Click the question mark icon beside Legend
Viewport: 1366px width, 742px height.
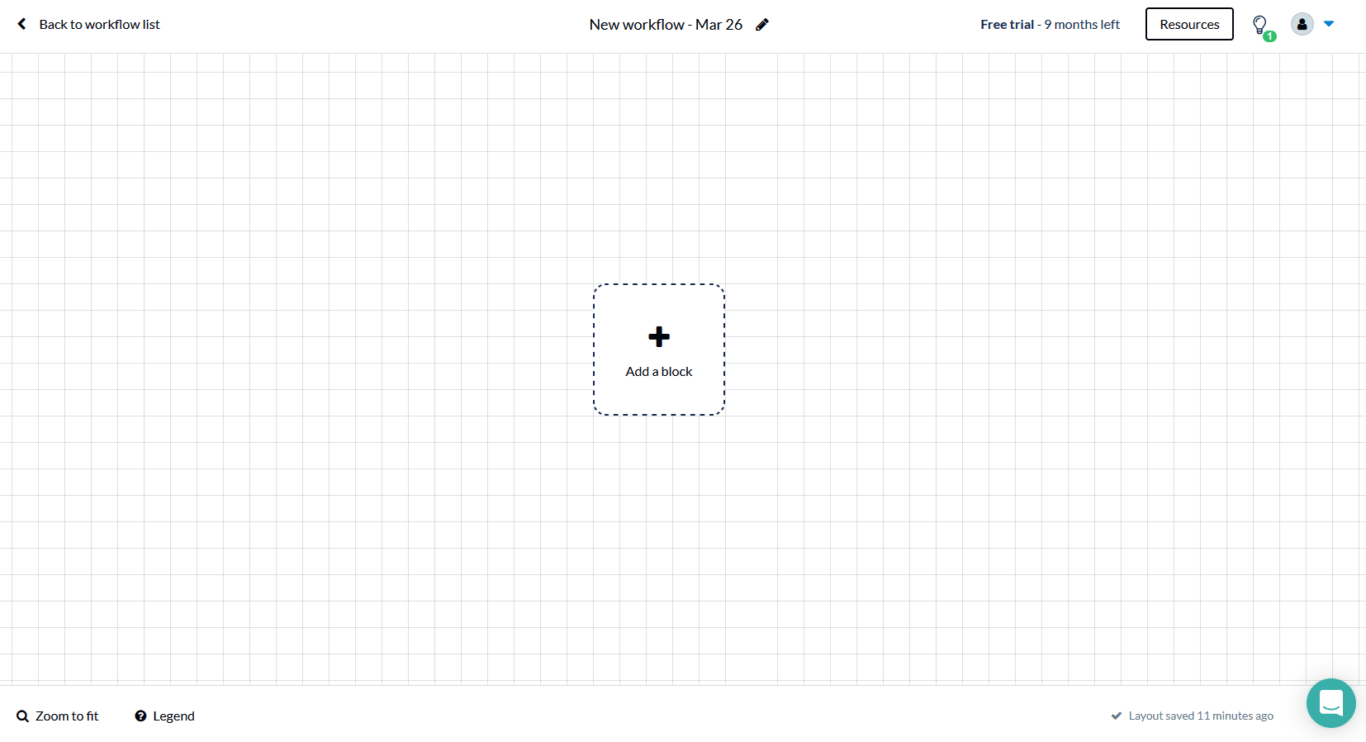(x=141, y=716)
